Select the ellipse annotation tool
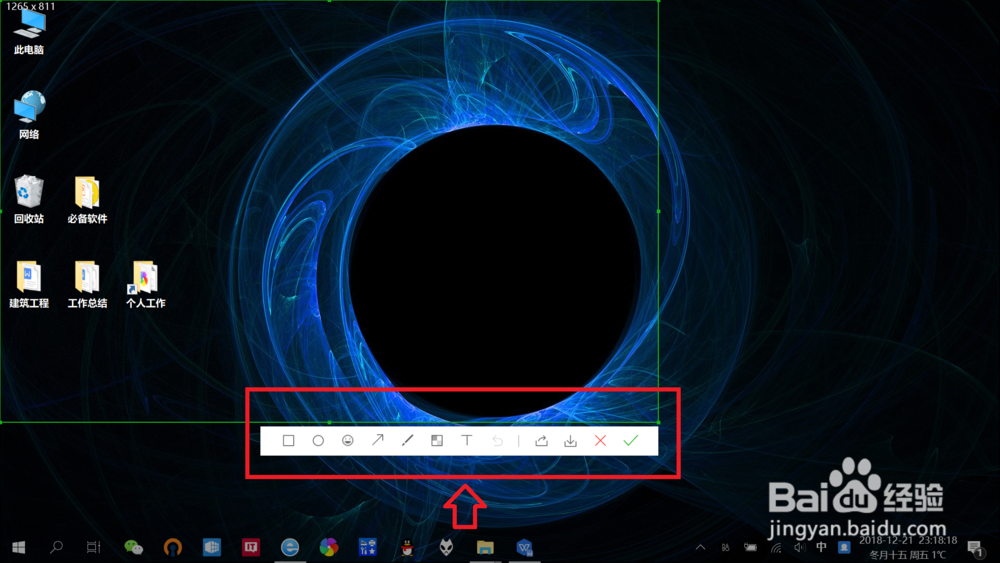The image size is (1000, 563). (318, 441)
